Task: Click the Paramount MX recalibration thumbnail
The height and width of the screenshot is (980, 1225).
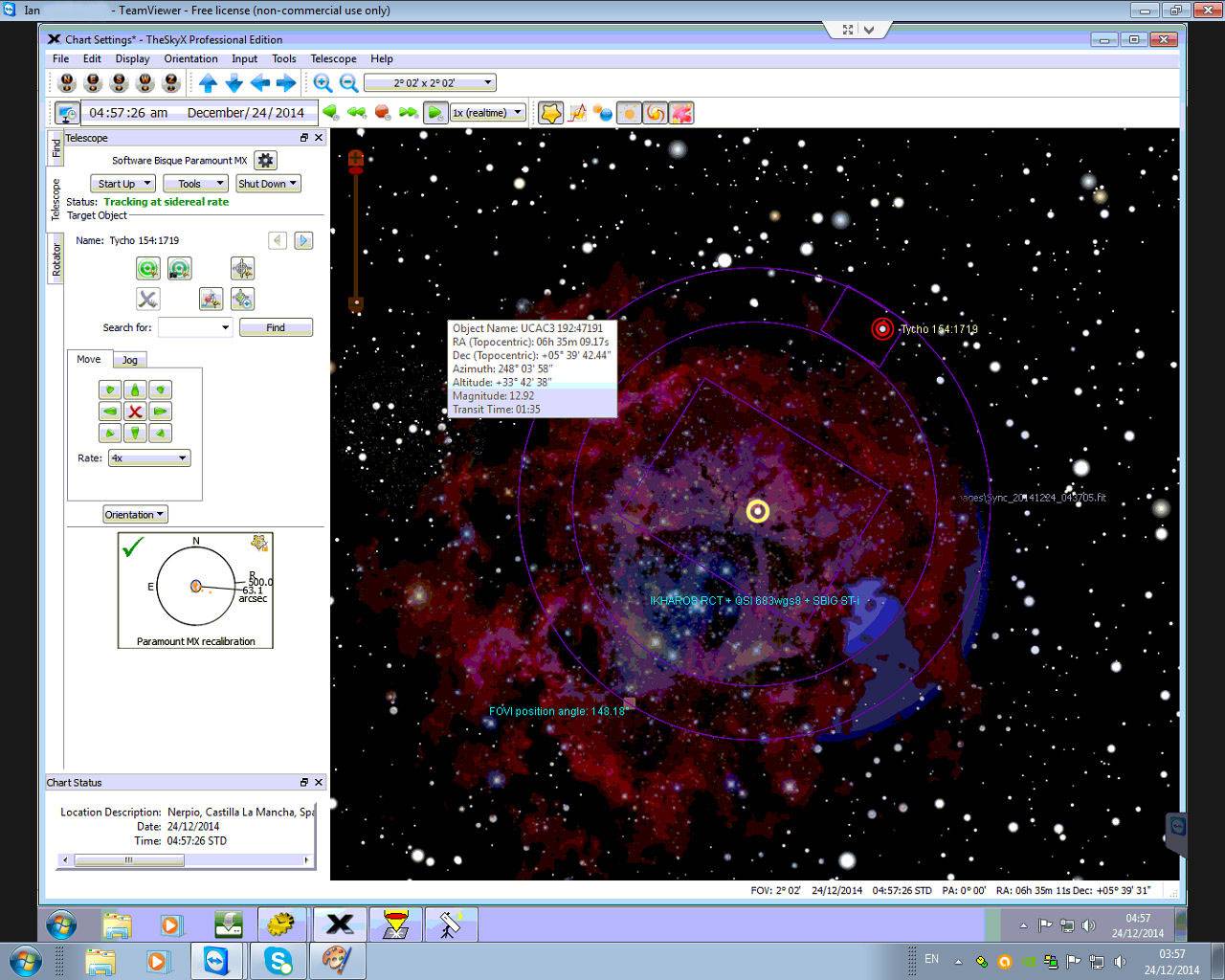Action: (195, 590)
